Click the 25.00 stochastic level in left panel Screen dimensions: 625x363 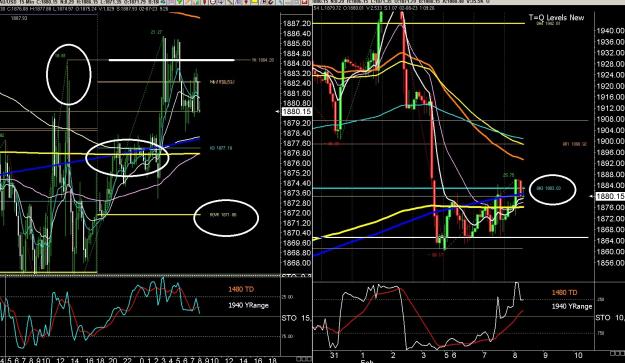coord(288,297)
